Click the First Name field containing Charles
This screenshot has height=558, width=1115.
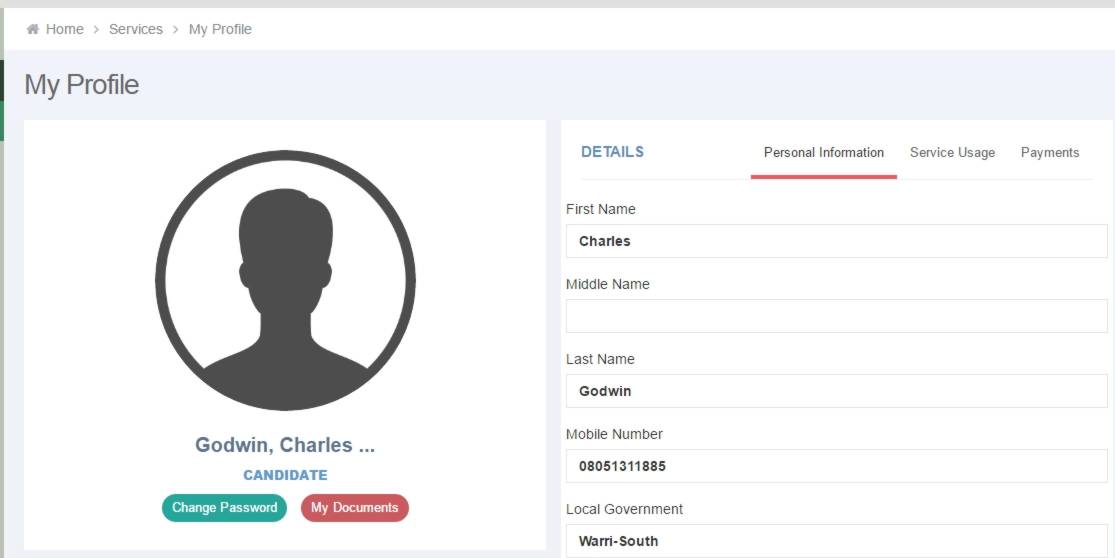pos(836,241)
